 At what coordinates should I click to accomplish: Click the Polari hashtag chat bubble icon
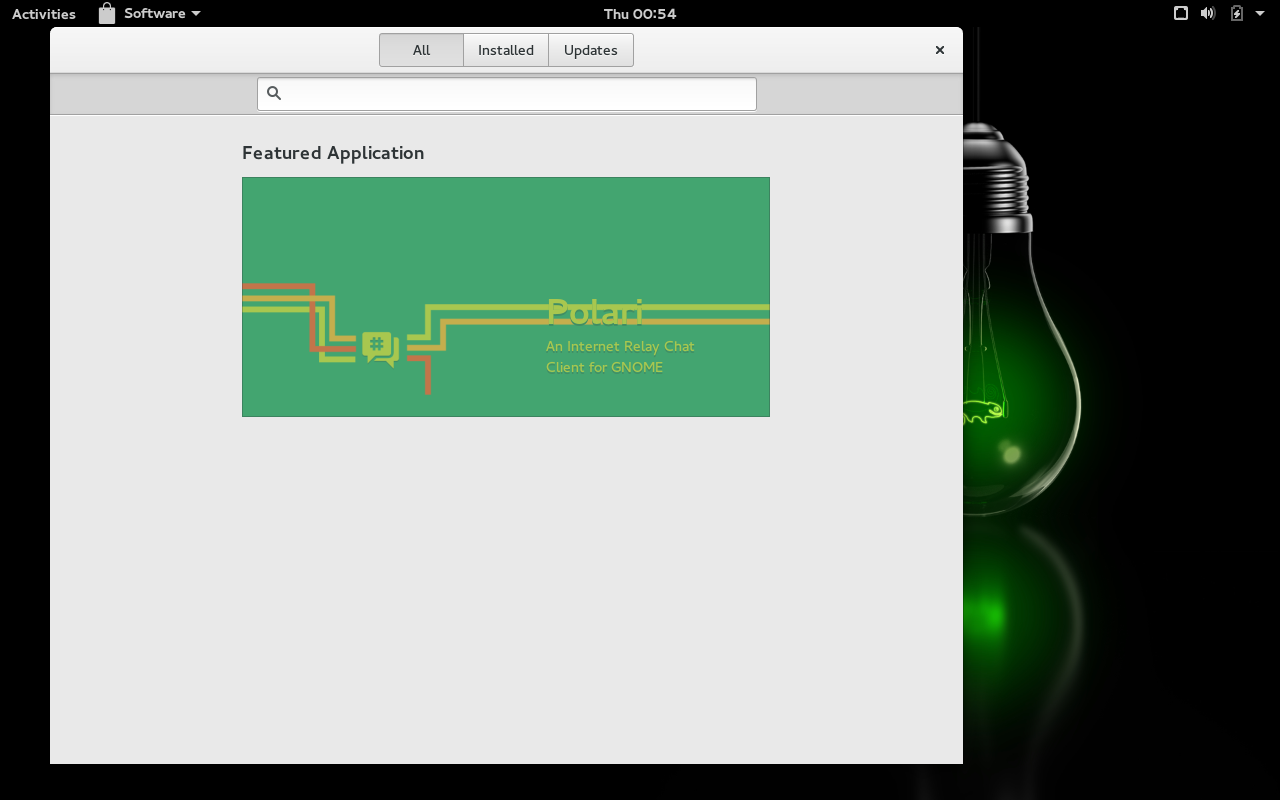[380, 349]
